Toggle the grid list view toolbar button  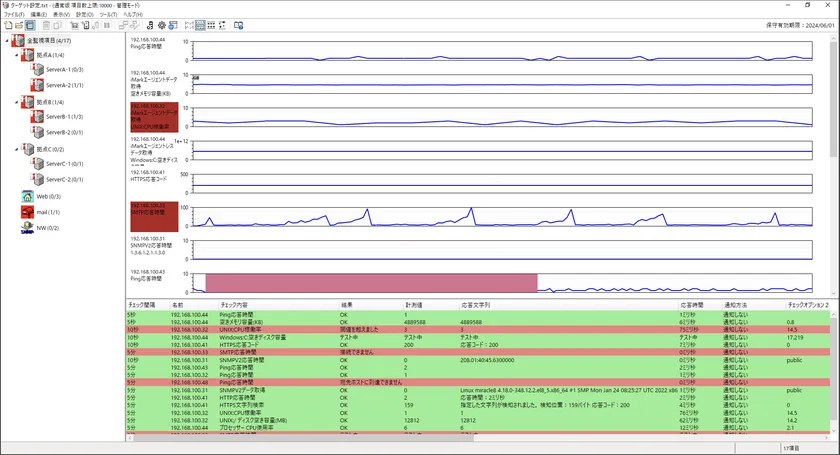pos(212,25)
